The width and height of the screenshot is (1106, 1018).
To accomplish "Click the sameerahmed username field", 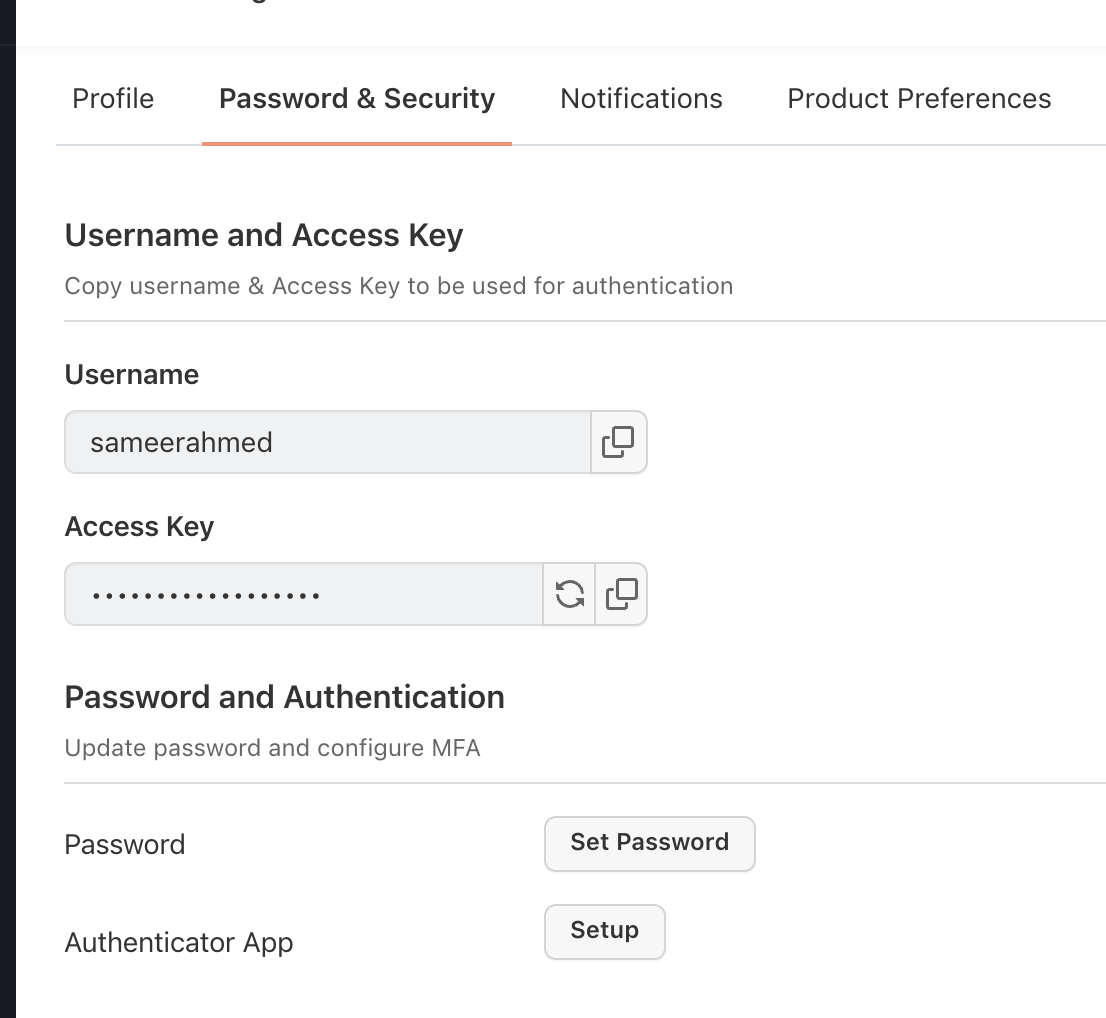I will tap(327, 442).
